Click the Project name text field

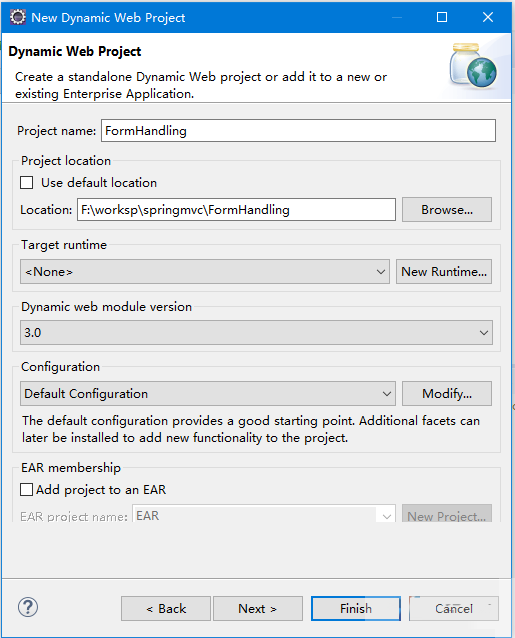[x=299, y=131]
